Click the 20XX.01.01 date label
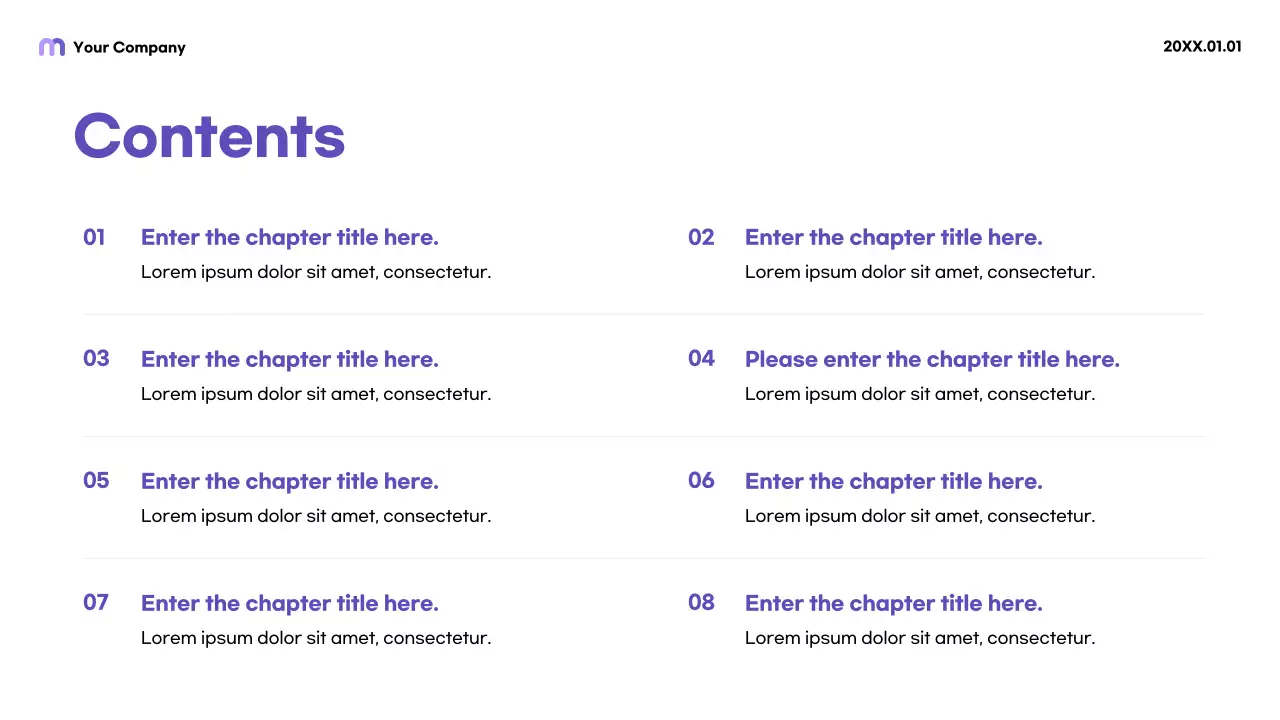This screenshot has height=720, width=1280. 1202,46
